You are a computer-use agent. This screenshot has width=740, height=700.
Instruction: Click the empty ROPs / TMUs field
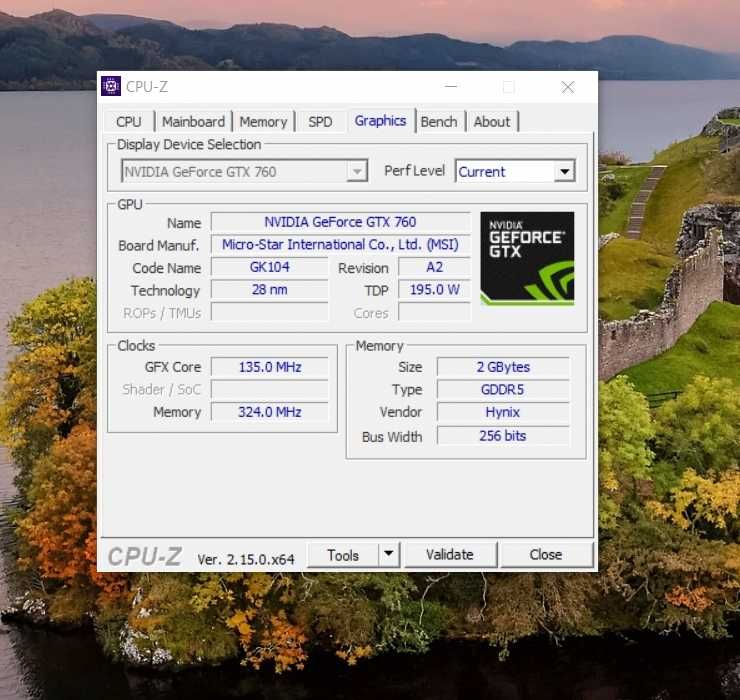click(x=269, y=312)
